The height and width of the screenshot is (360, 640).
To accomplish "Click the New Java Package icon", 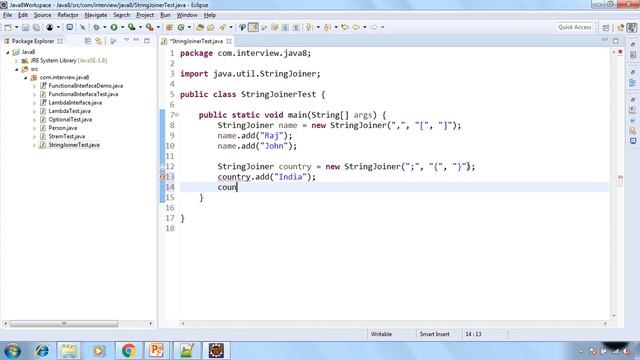I will [169, 27].
